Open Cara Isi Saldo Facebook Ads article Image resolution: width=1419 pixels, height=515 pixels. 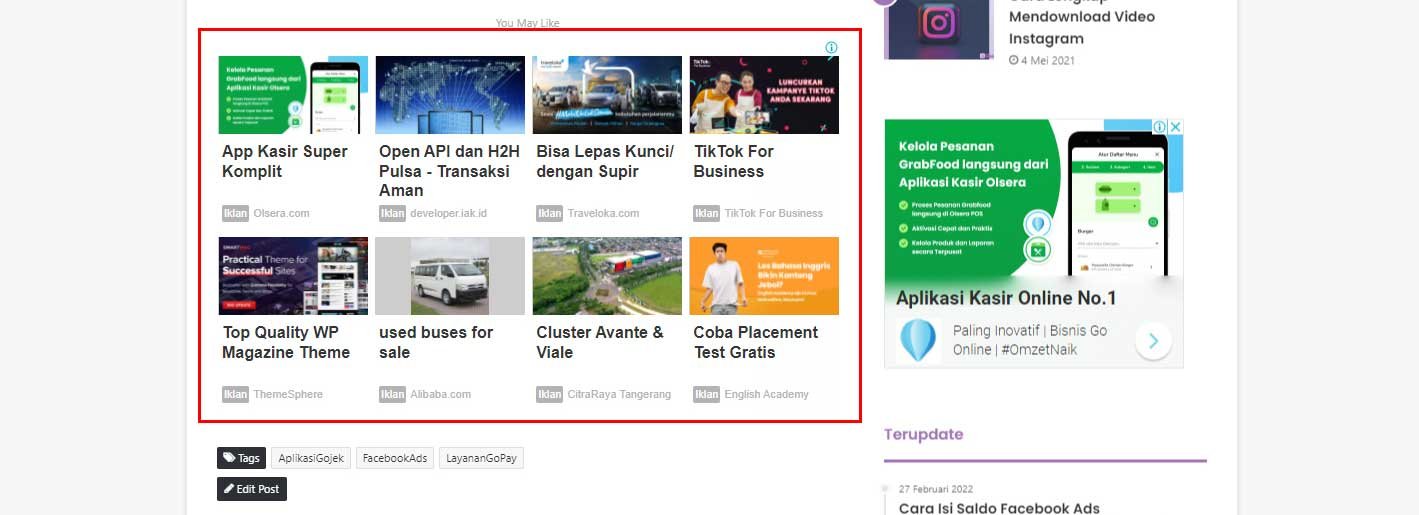point(999,508)
